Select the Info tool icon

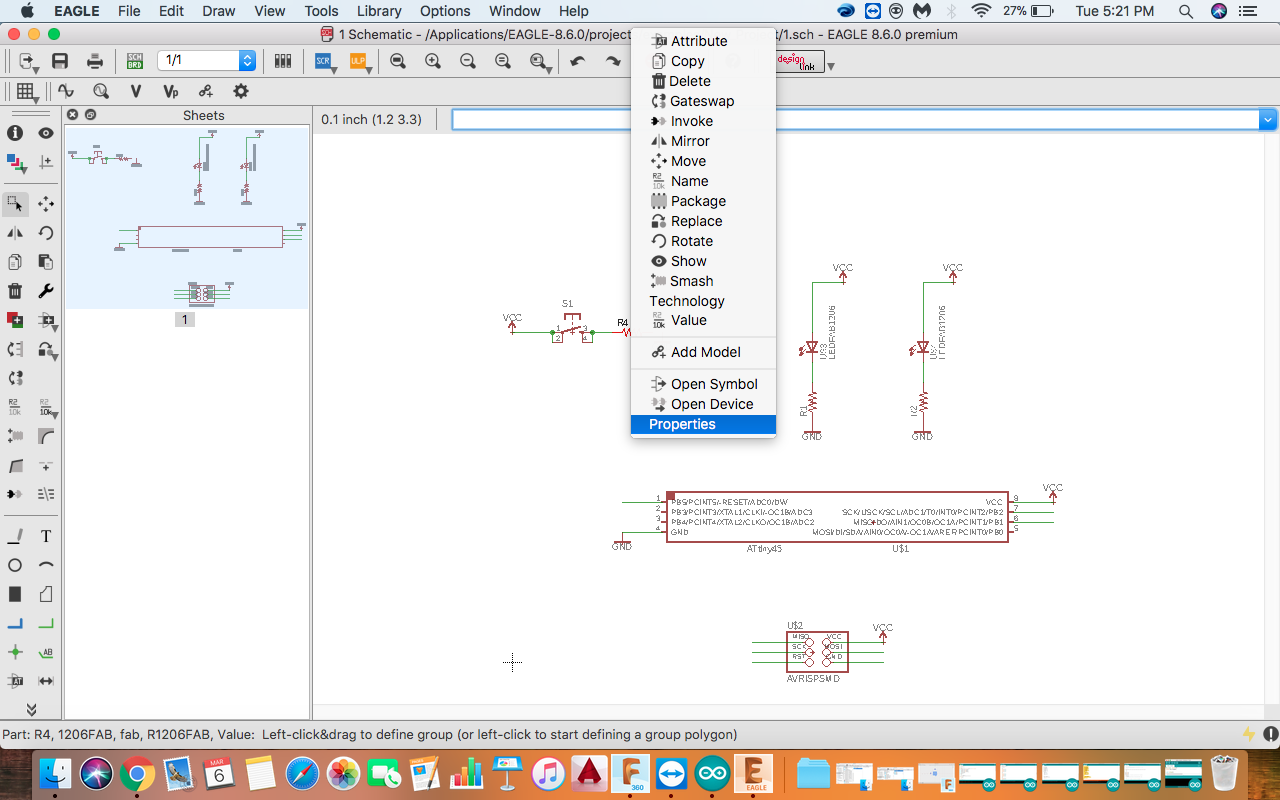[15, 133]
